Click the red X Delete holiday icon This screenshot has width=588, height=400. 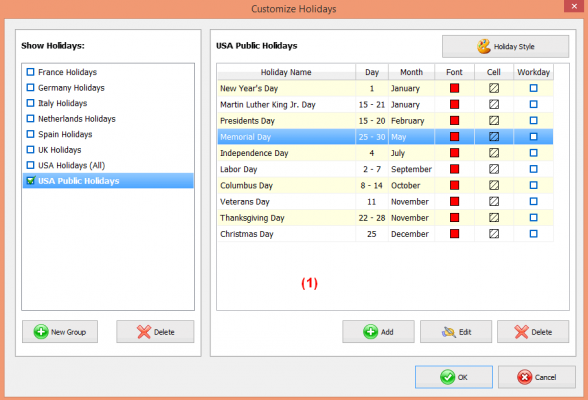coord(521,332)
